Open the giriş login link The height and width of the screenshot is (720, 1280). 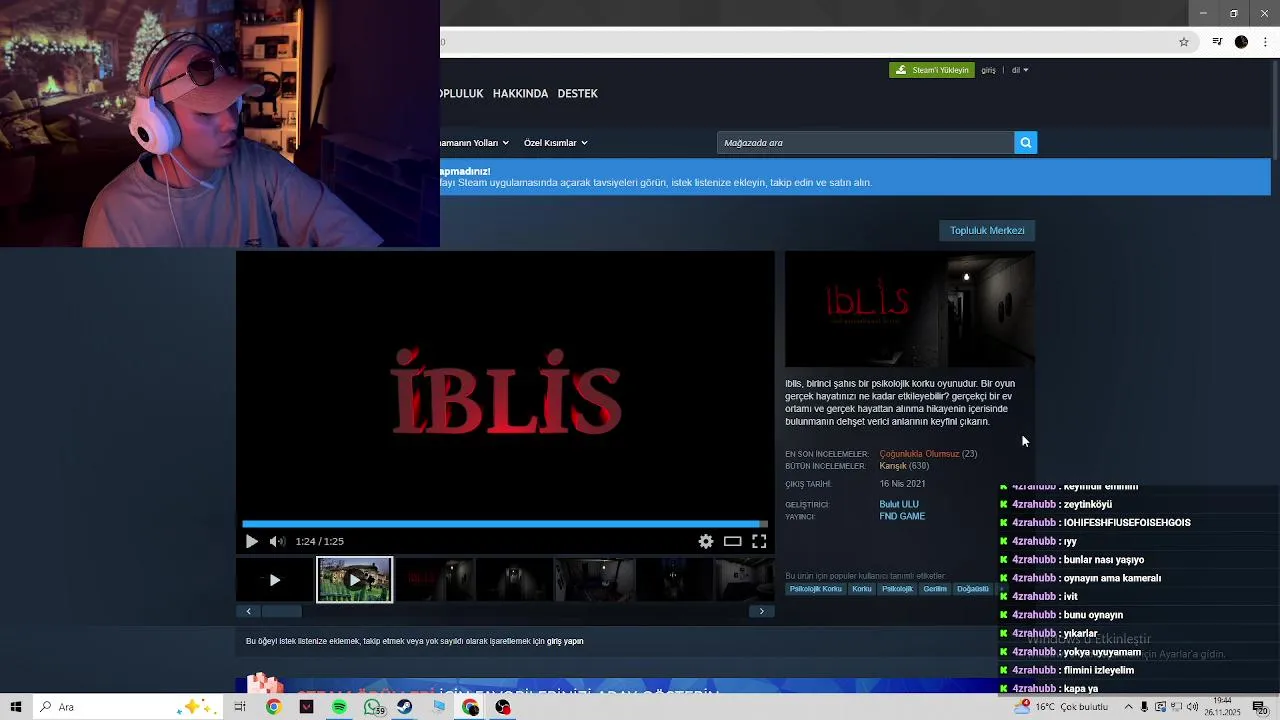pos(988,70)
